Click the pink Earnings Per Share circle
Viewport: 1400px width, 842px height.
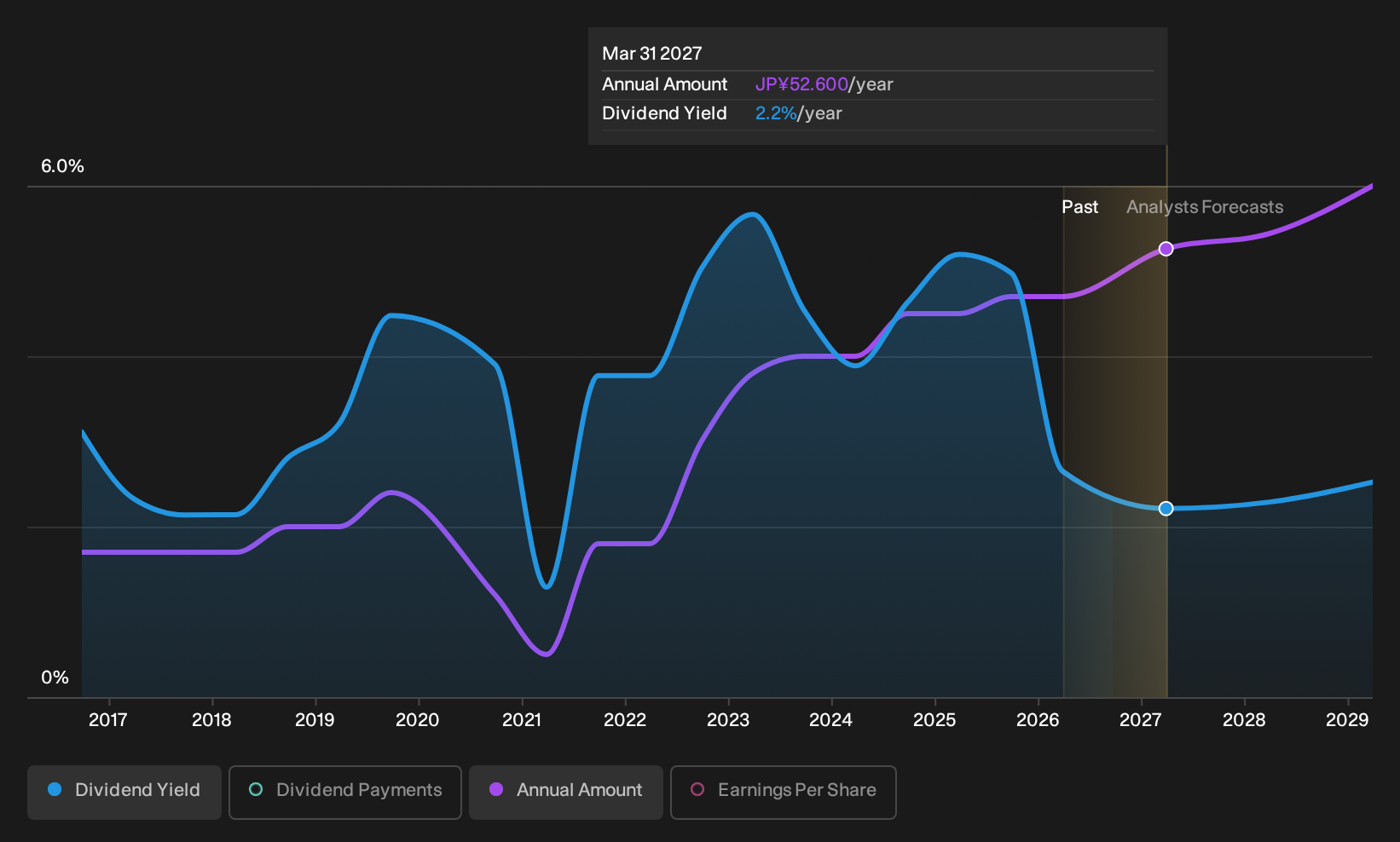[x=697, y=789]
